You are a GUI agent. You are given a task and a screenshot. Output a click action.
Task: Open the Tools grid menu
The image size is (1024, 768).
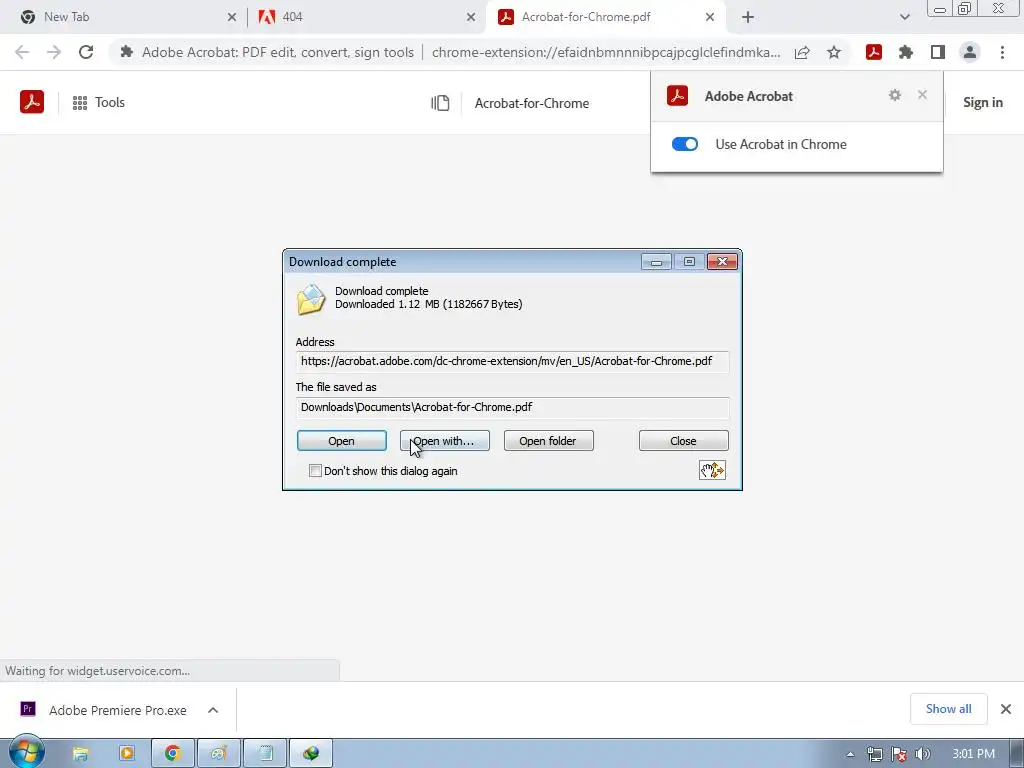(99, 103)
